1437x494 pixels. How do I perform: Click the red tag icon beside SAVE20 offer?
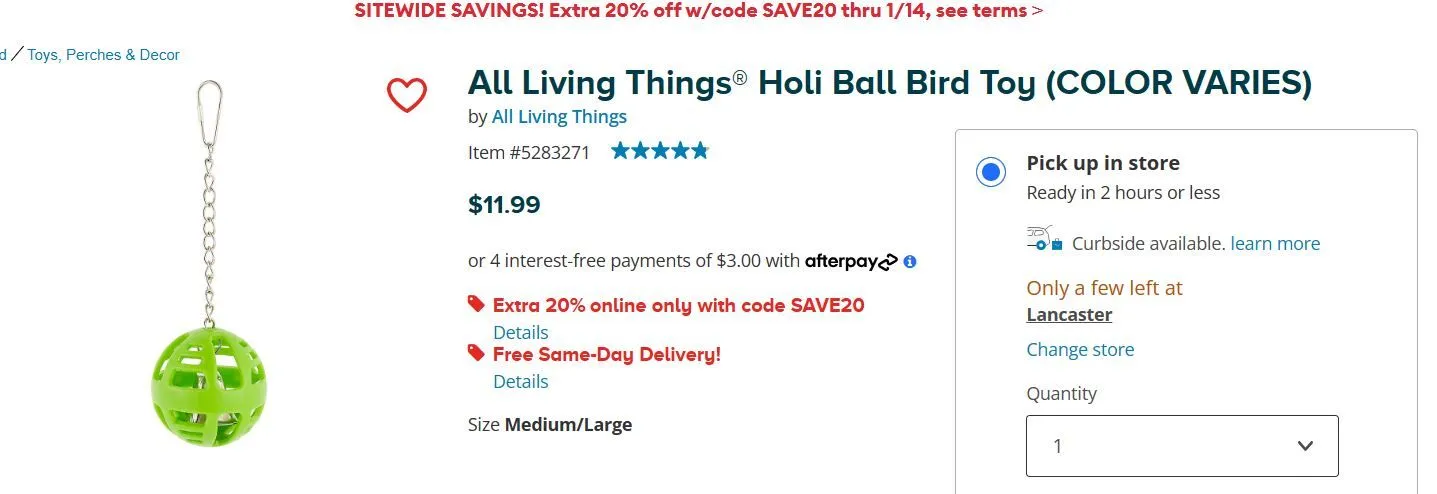(476, 304)
